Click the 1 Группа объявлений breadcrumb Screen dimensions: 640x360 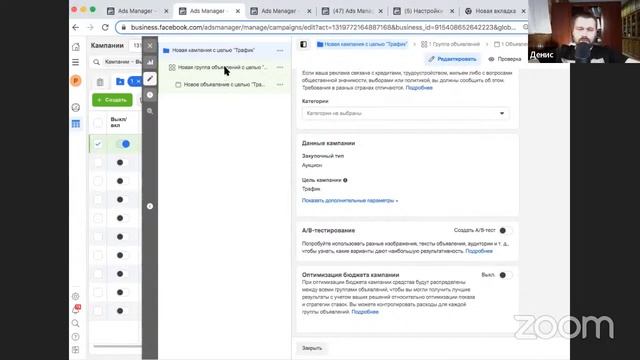click(x=451, y=44)
